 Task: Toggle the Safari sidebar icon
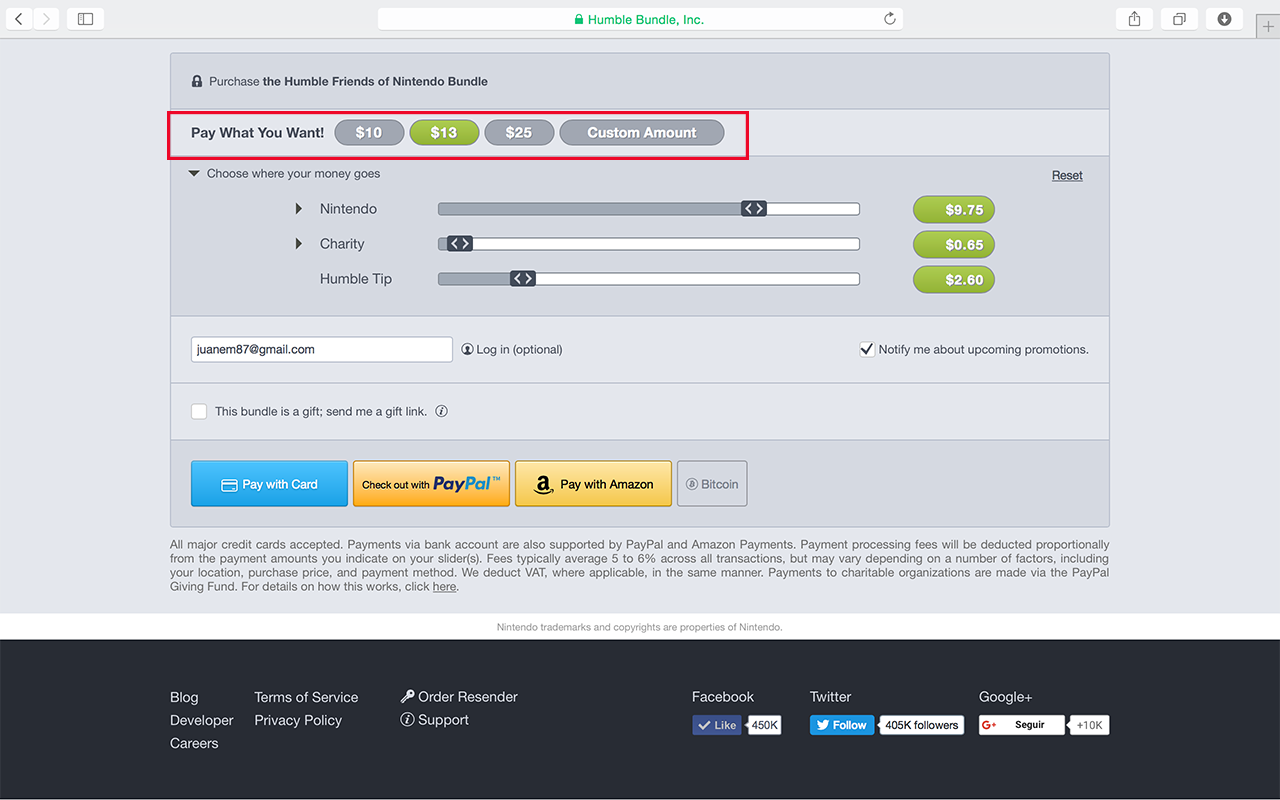(85, 19)
